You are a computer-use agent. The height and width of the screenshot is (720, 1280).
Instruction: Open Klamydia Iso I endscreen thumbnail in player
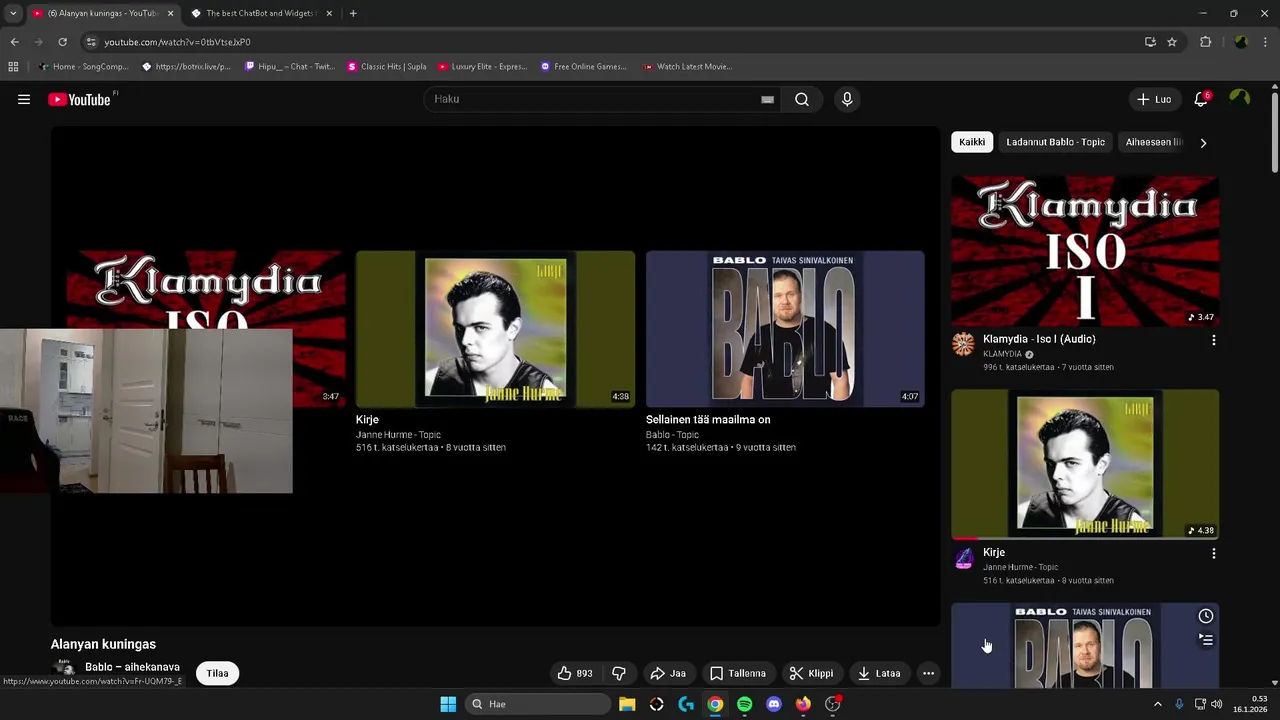click(206, 290)
